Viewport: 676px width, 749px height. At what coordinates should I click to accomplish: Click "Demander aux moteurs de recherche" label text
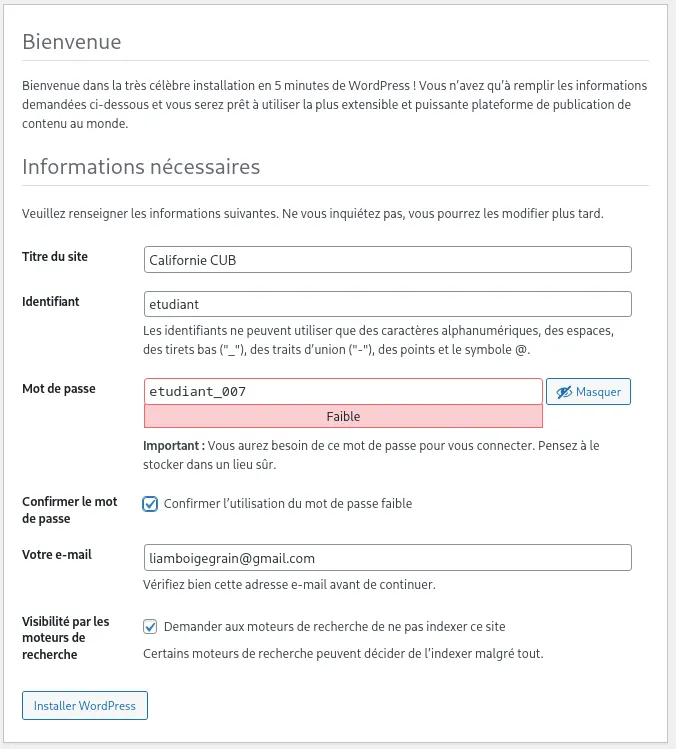(334, 627)
